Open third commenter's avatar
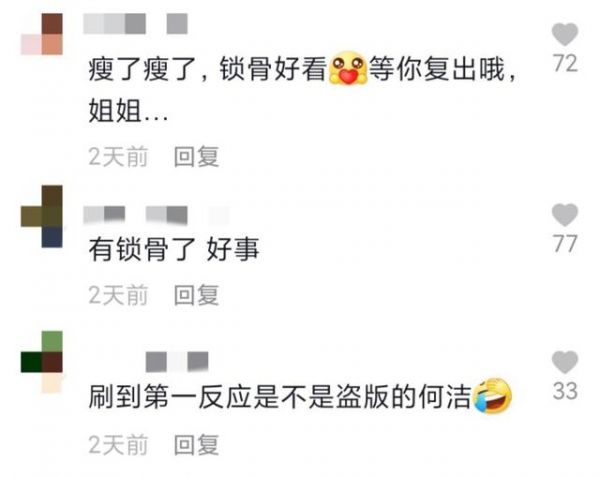This screenshot has width=600, height=477. [42, 362]
